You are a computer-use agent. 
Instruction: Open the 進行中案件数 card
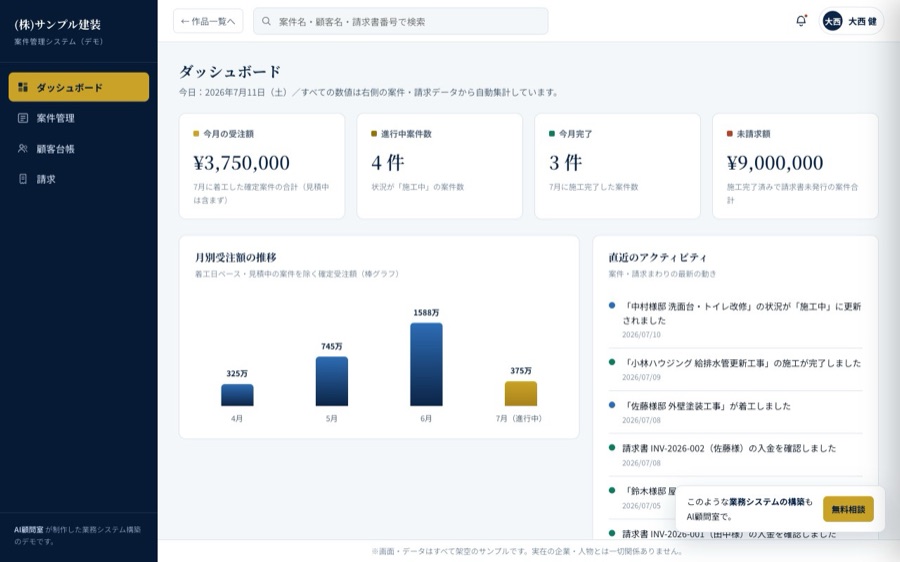(440, 166)
